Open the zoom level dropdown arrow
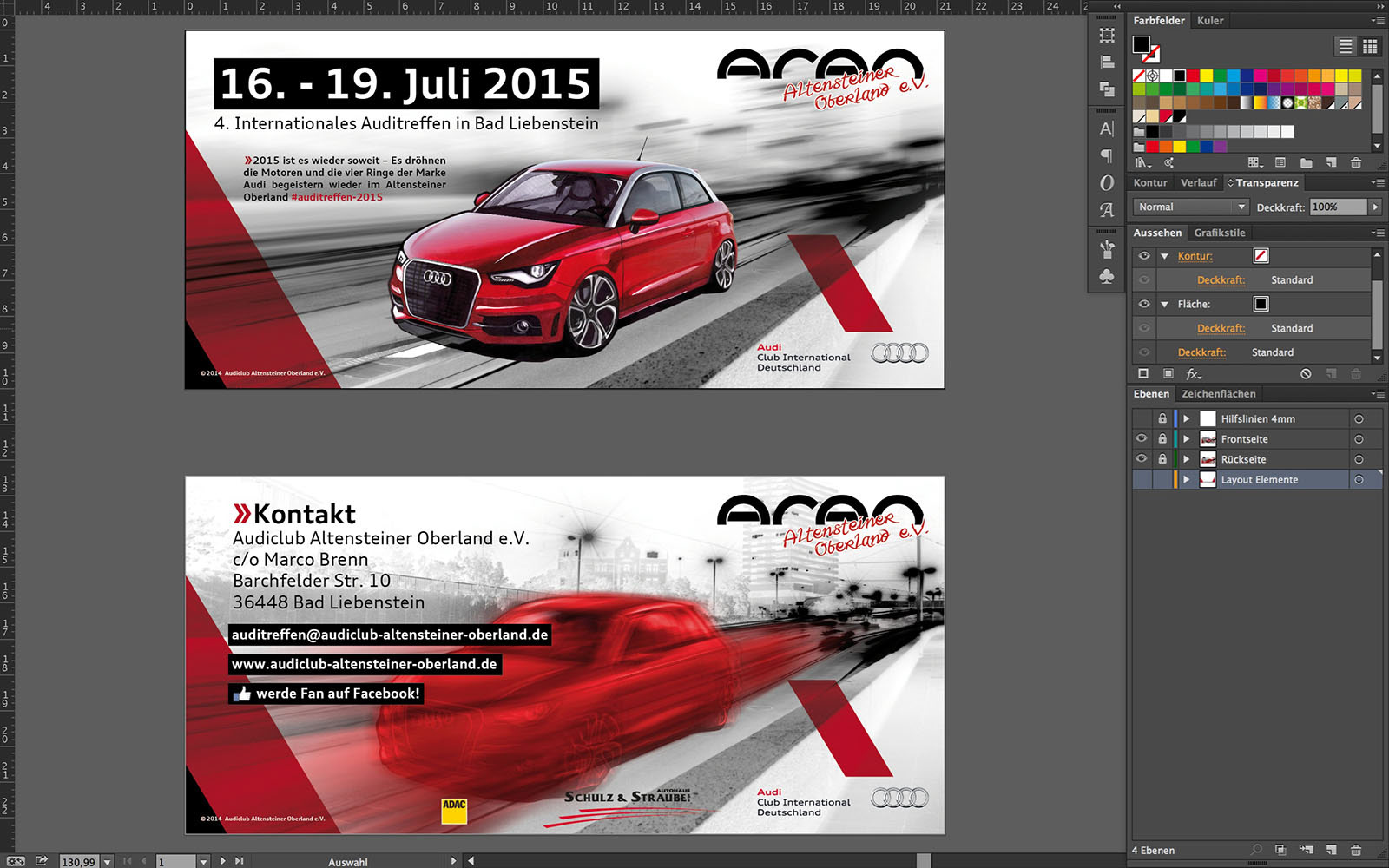Screen dimensions: 1389x868 tap(107, 862)
